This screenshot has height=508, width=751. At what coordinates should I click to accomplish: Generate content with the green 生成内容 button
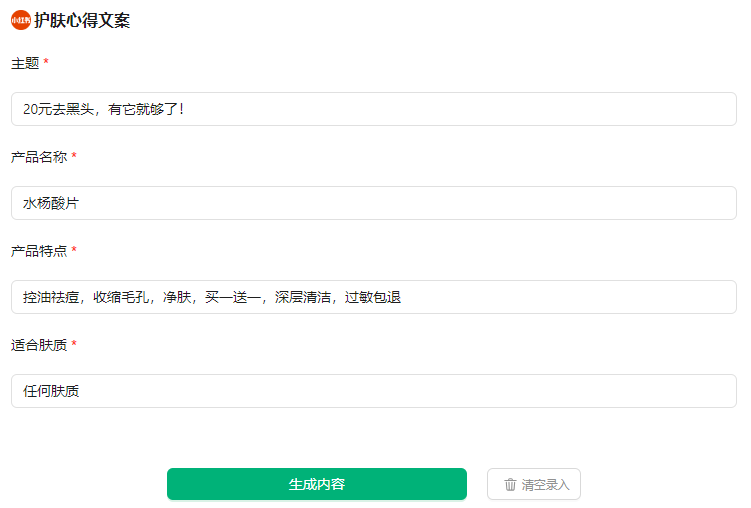[x=317, y=484]
